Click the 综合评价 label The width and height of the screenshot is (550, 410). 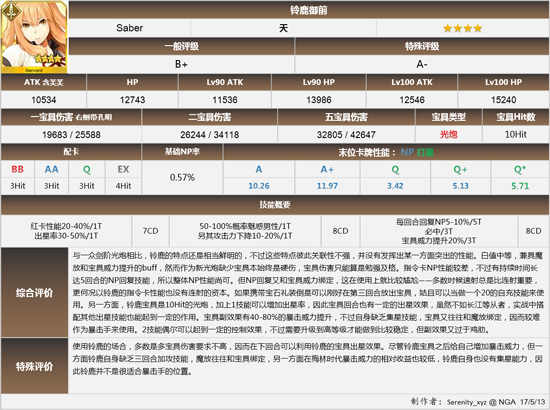coord(34,293)
